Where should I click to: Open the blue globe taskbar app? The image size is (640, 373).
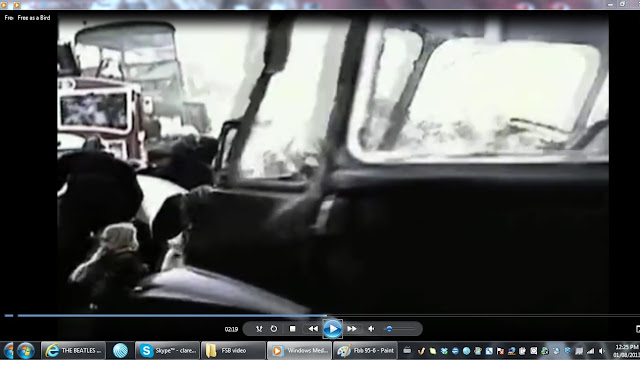pyautogui.click(x=120, y=351)
